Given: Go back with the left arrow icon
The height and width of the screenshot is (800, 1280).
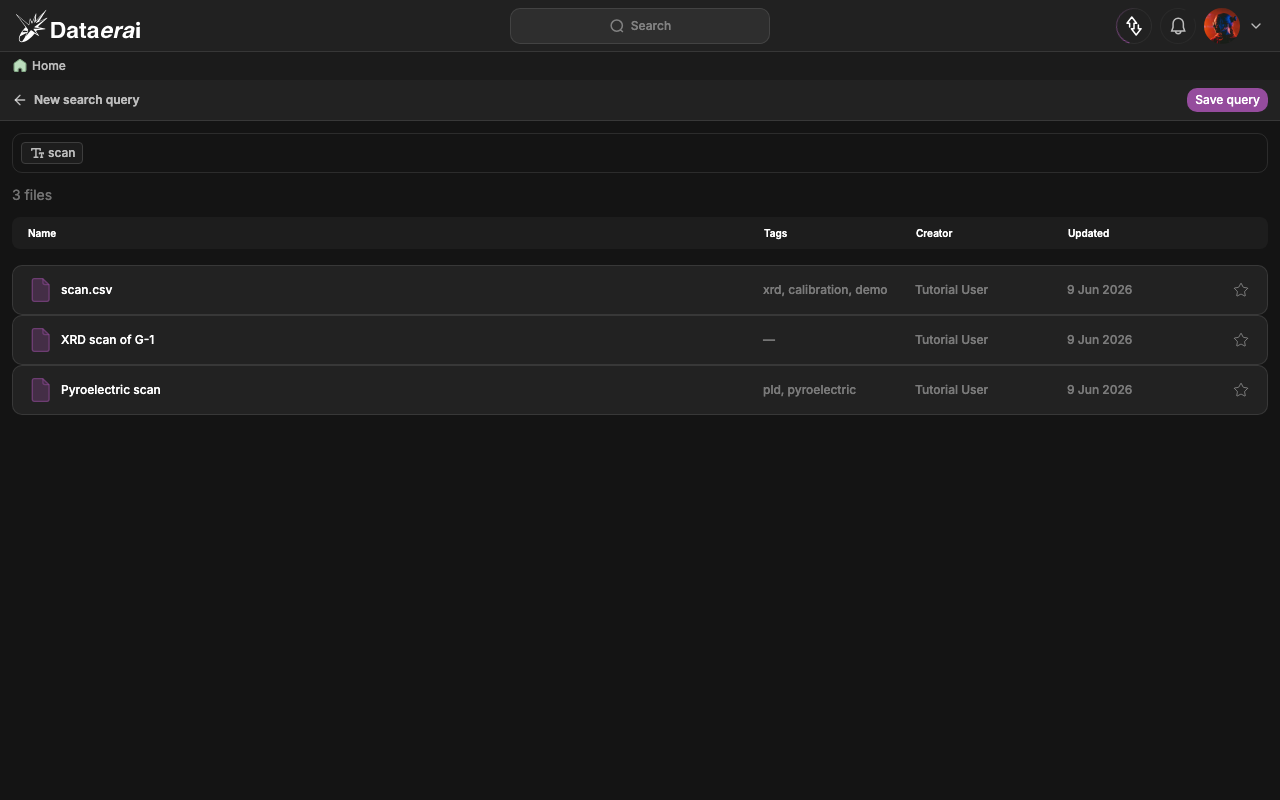Looking at the screenshot, I should coord(19,100).
